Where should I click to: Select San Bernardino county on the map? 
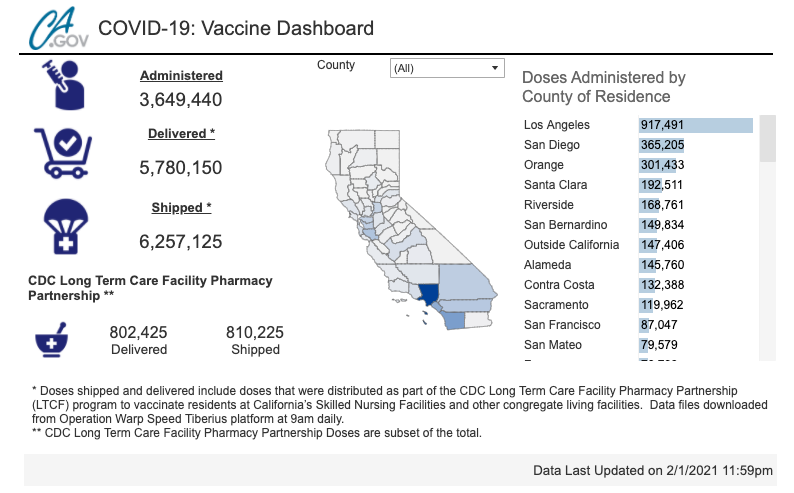tap(463, 280)
